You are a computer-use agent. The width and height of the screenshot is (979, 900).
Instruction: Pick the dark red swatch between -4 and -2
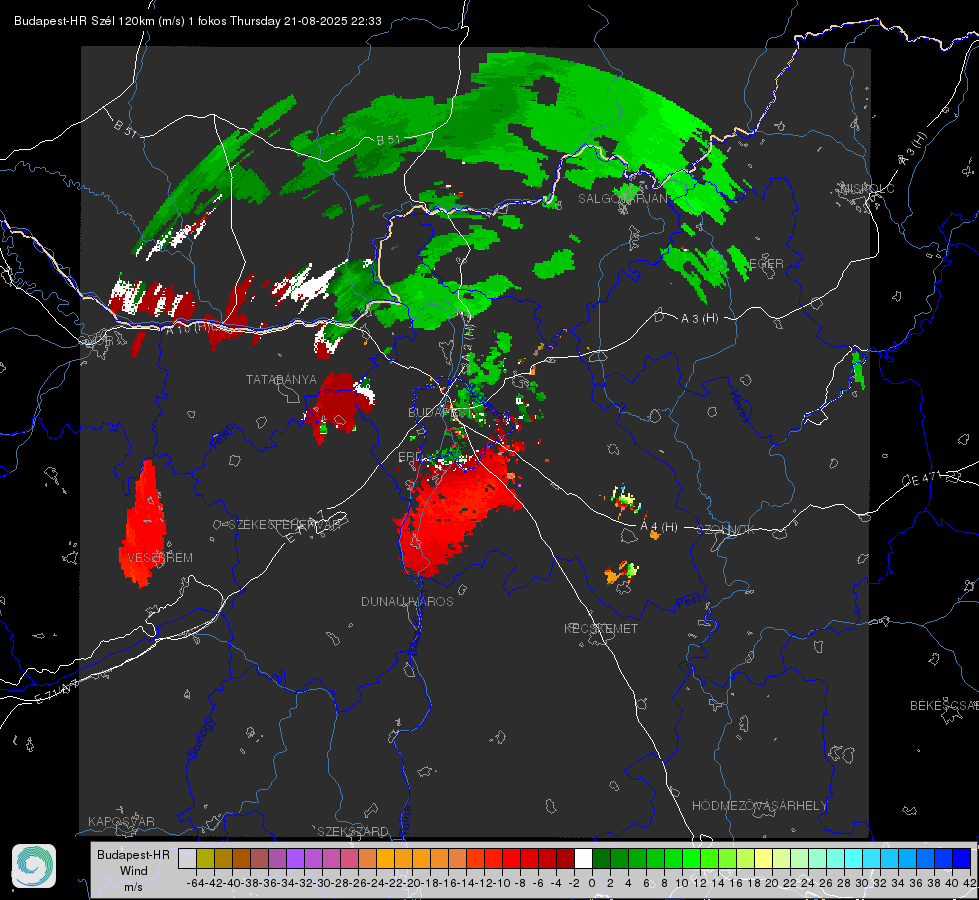pyautogui.click(x=565, y=858)
